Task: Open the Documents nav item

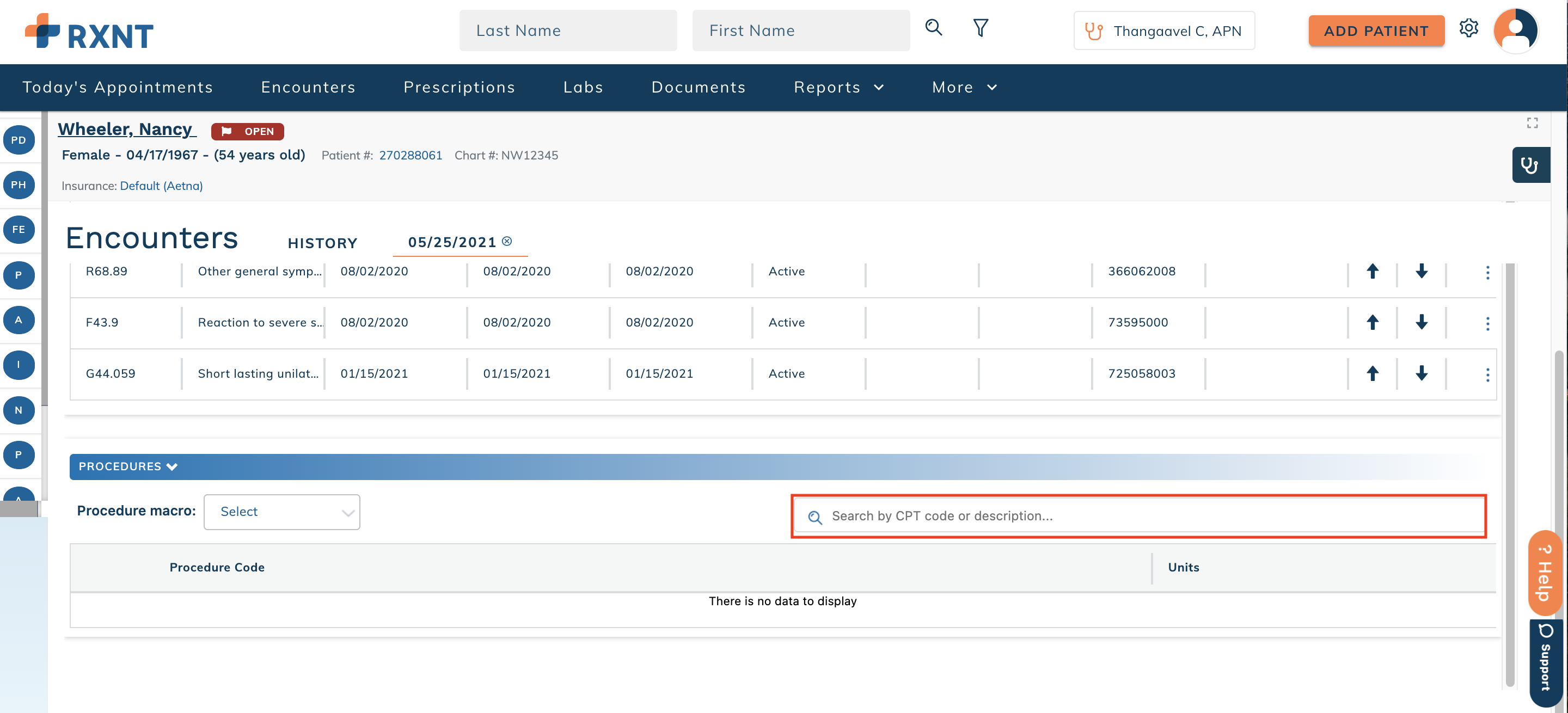Action: click(x=698, y=88)
